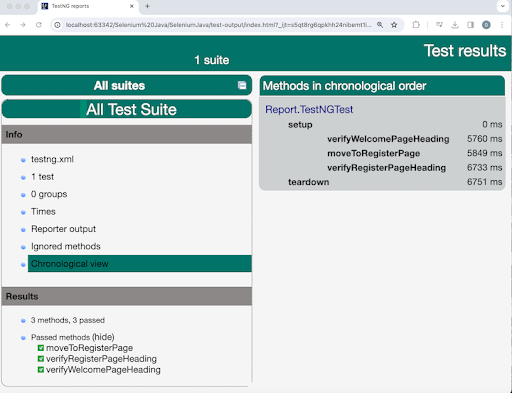
Task: Click the All suites header label
Action: pyautogui.click(x=119, y=86)
